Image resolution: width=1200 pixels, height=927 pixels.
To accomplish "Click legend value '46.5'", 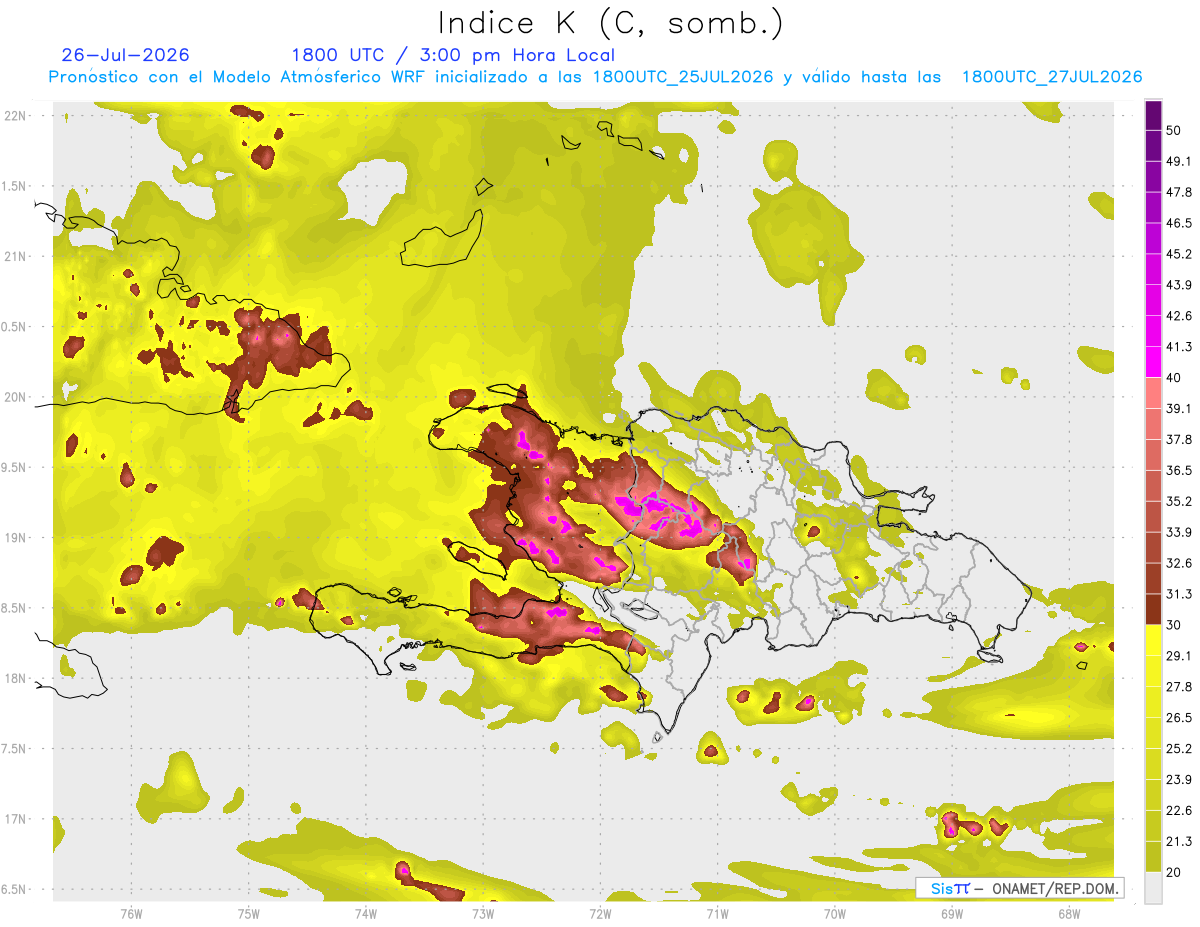I will tap(1178, 223).
